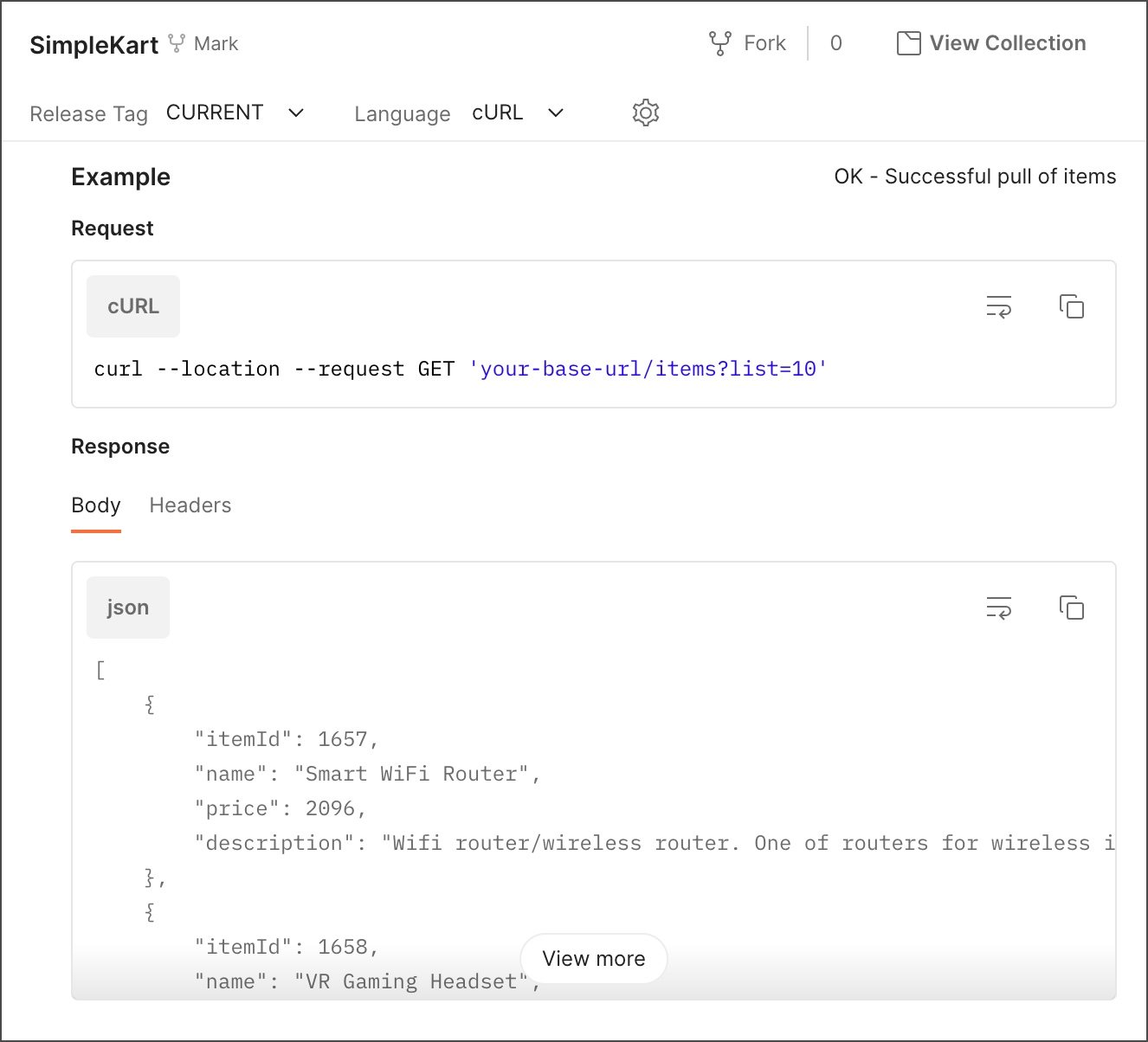Click the Mark fork label
Viewport: 1148px width, 1042px height.
coord(216,43)
